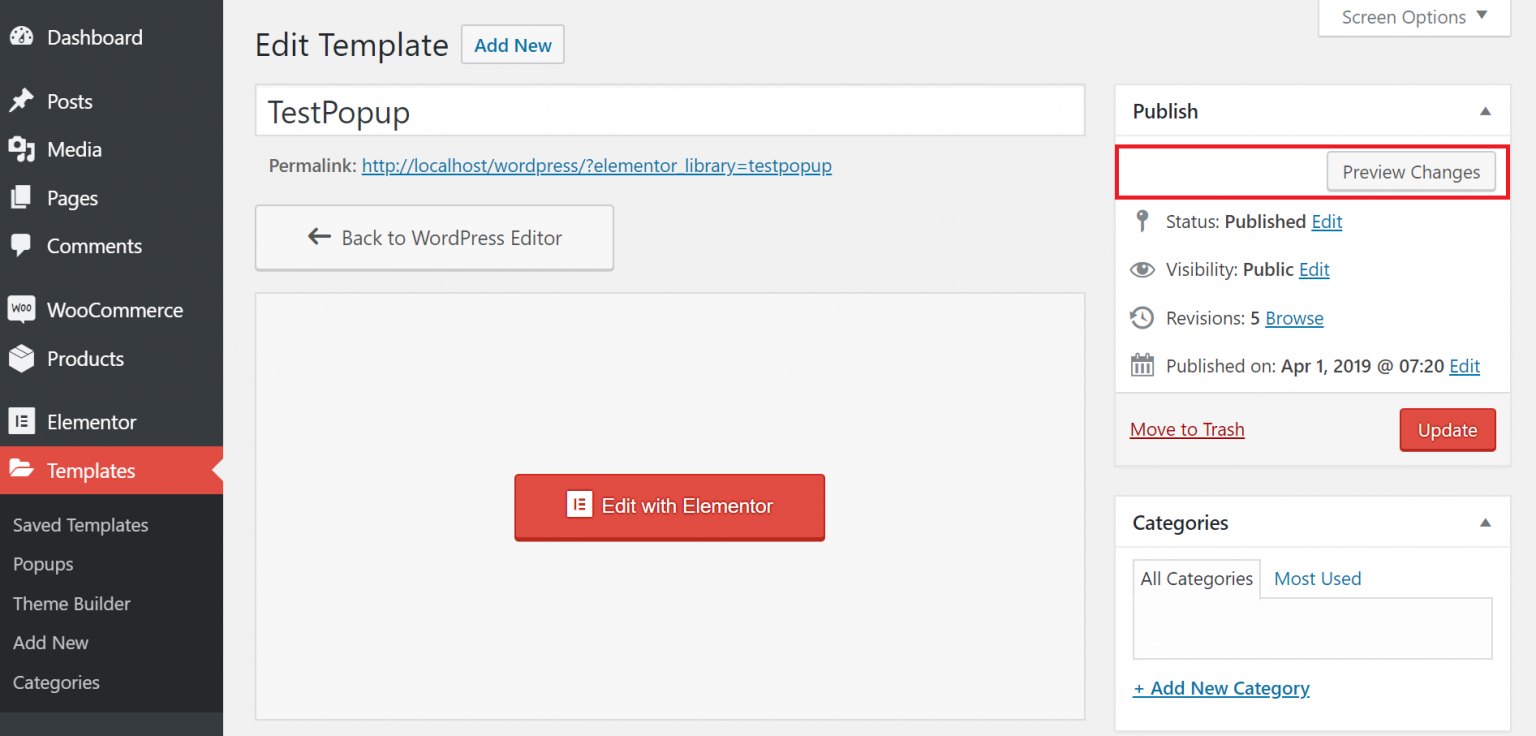Open Comments using its speech bubble icon
The height and width of the screenshot is (736, 1536).
[x=22, y=246]
